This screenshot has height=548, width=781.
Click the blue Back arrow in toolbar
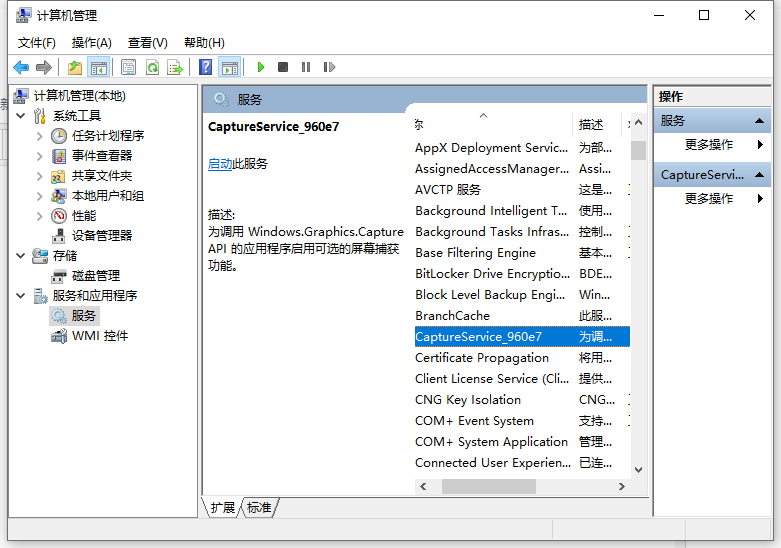(x=21, y=67)
